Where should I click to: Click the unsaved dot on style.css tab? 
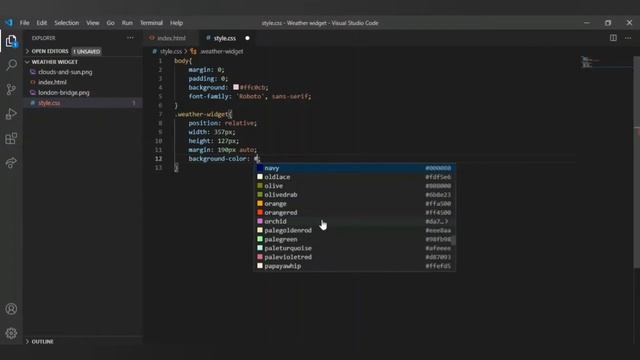[247, 38]
